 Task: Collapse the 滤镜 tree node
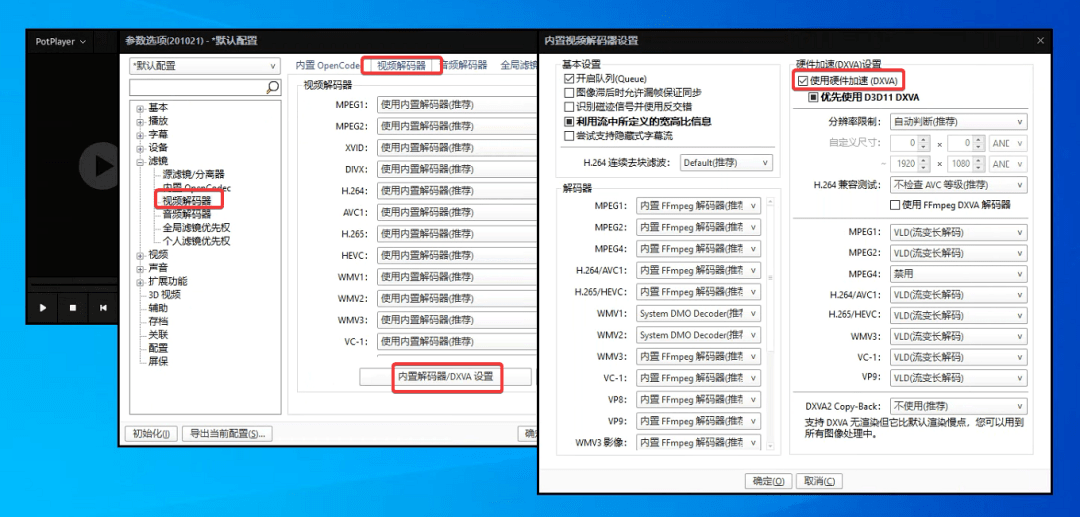pos(140,162)
